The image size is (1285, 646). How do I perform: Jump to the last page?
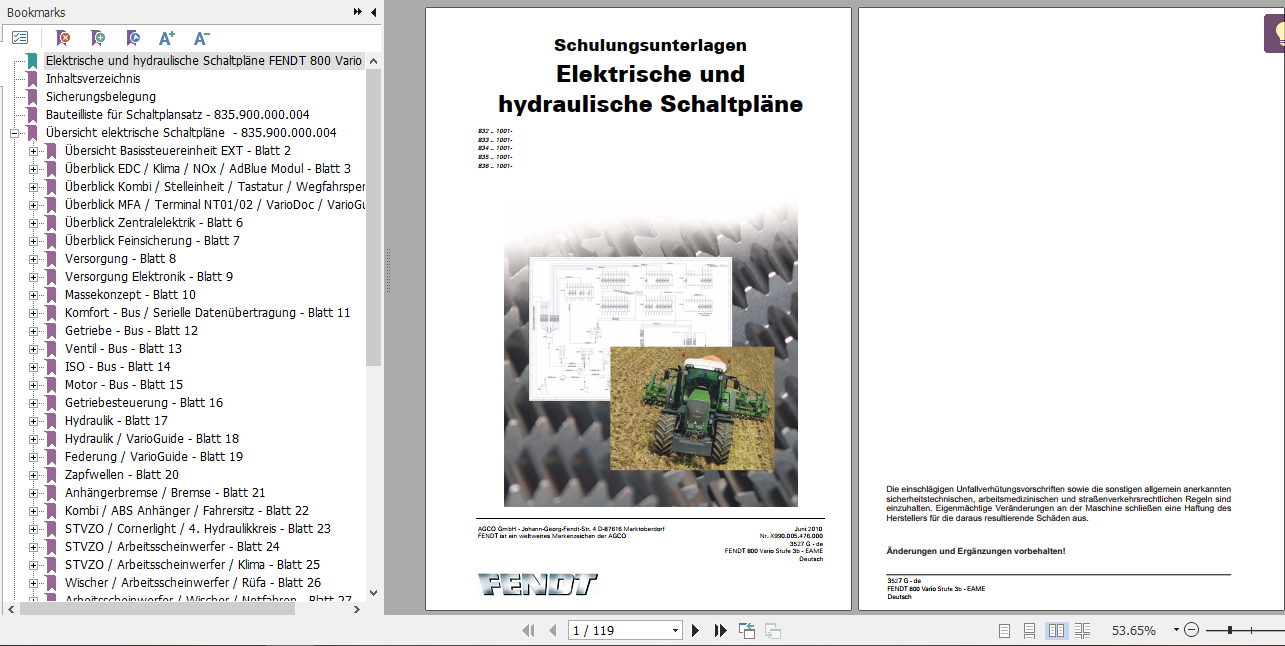coord(720,630)
